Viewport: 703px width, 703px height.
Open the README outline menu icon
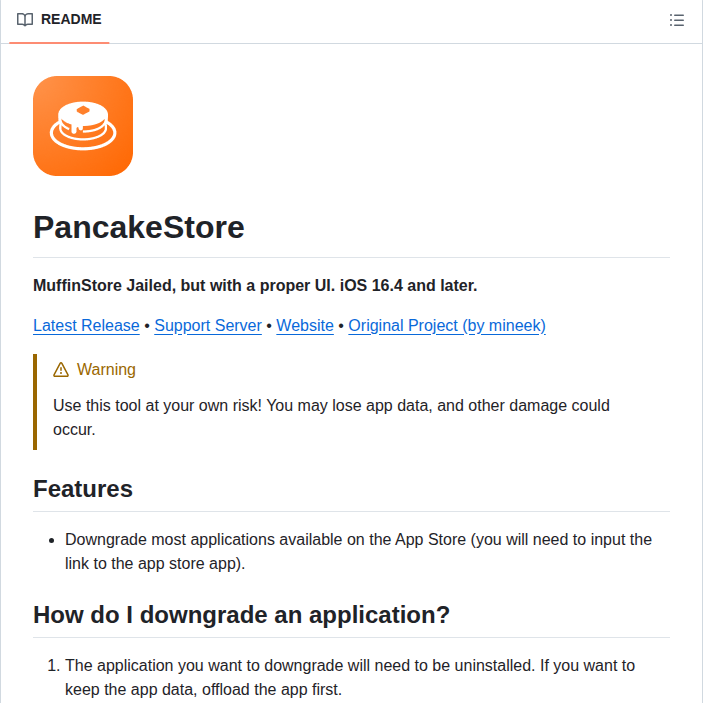coord(677,20)
